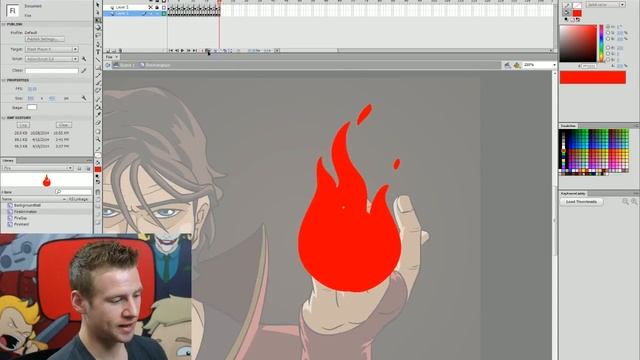This screenshot has height=360, width=640.
Task: Select brightness radio button in Color panel
Action: pyautogui.click(x=608, y=39)
